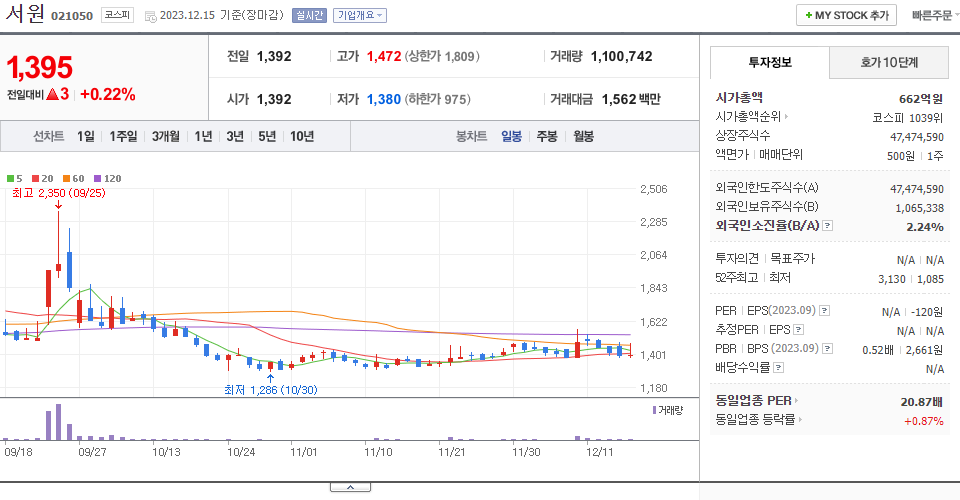The width and height of the screenshot is (960, 500).
Task: Select the 5년 line chart period
Action: pyautogui.click(x=267, y=136)
